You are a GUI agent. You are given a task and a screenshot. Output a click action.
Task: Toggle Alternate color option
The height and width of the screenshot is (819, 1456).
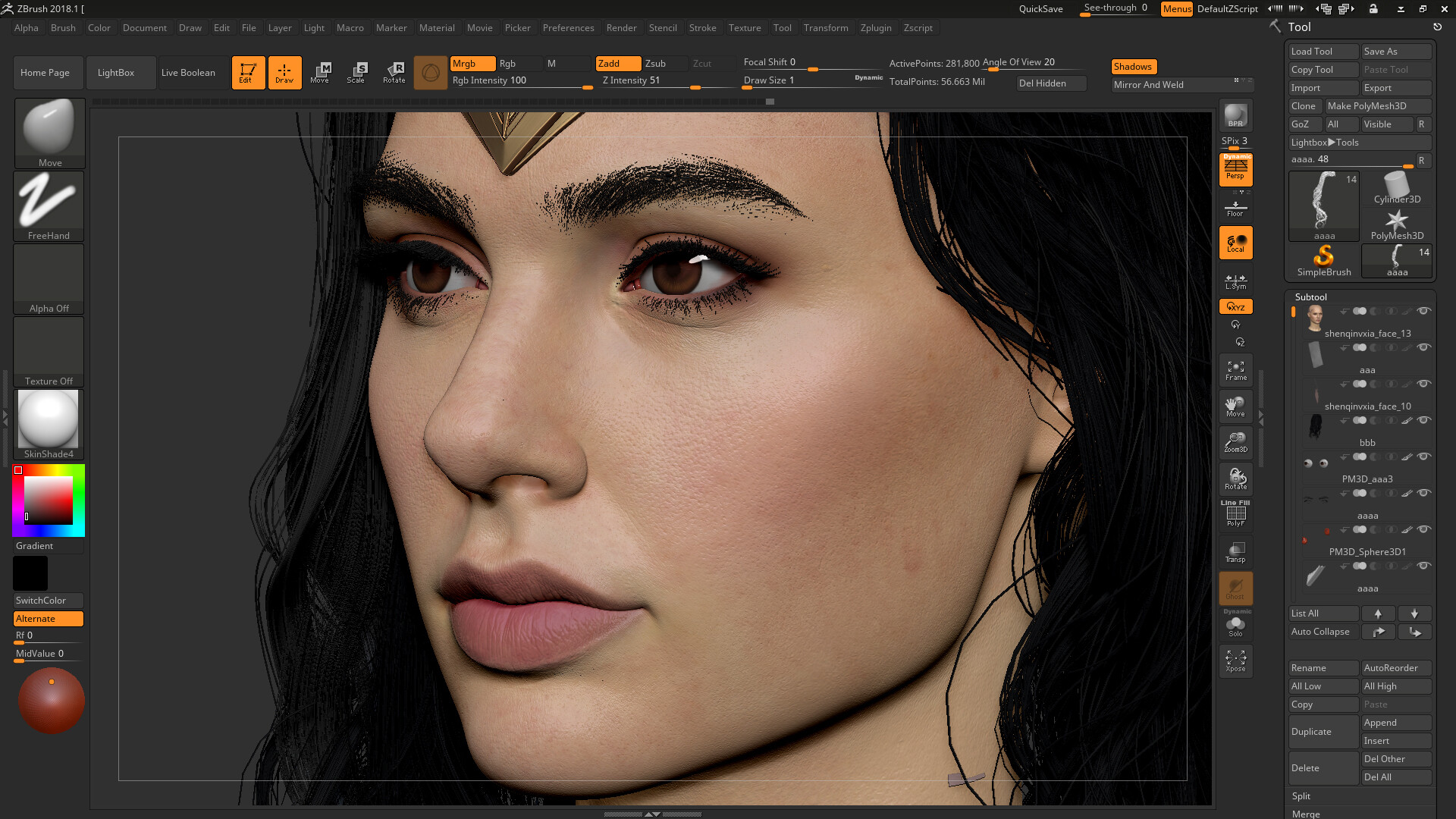(x=49, y=619)
